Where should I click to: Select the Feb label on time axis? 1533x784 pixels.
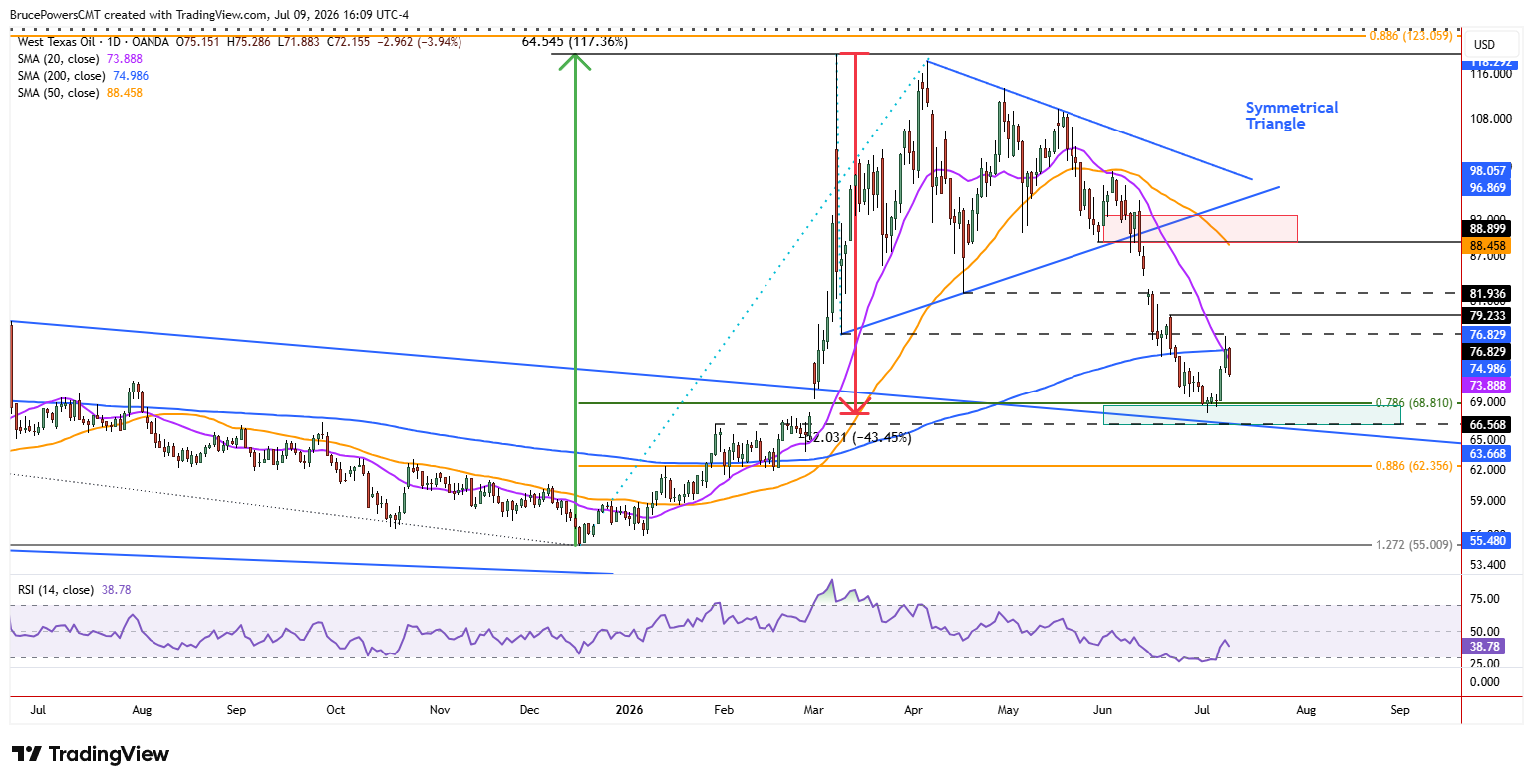(724, 710)
